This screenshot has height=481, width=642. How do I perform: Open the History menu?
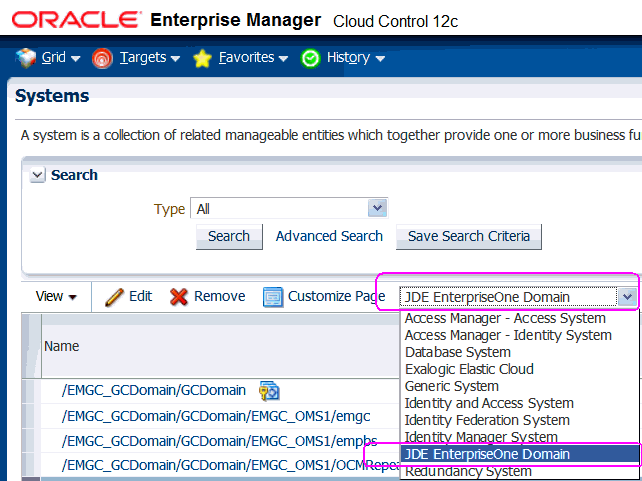[355, 58]
